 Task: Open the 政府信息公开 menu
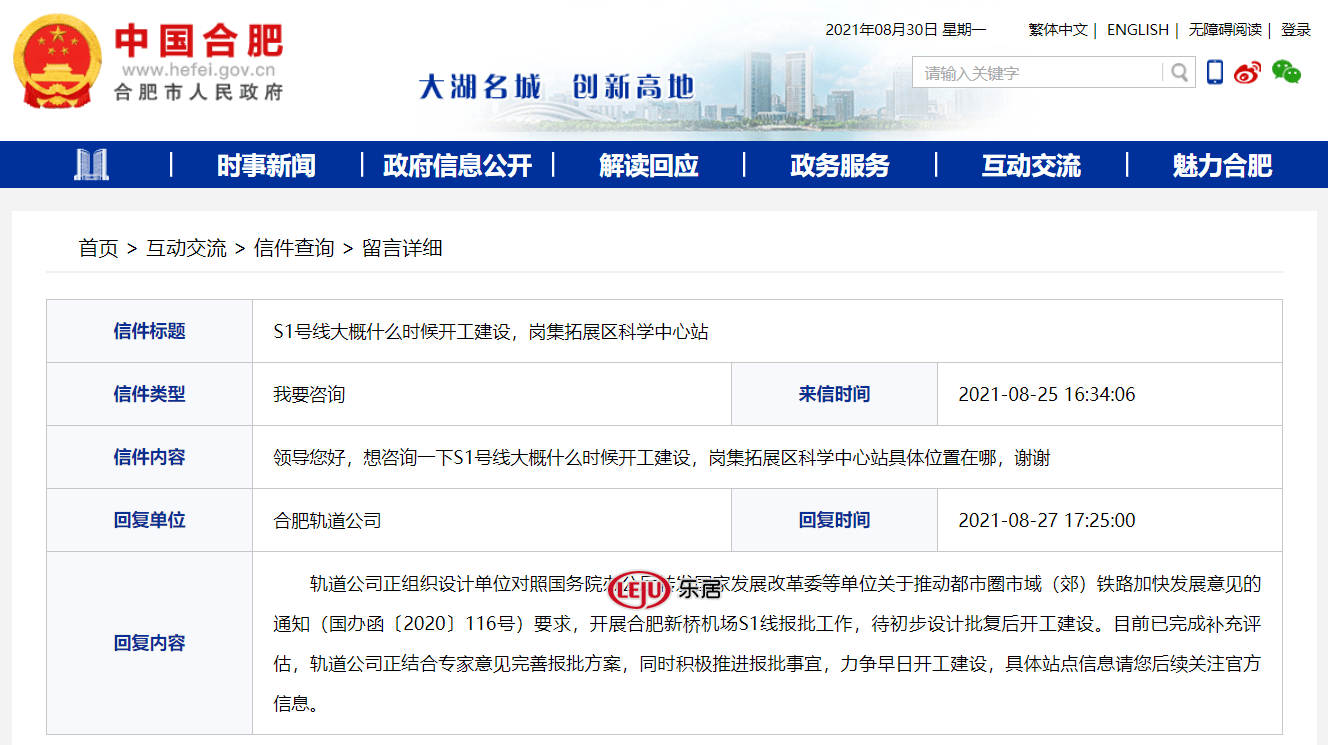pos(457,166)
